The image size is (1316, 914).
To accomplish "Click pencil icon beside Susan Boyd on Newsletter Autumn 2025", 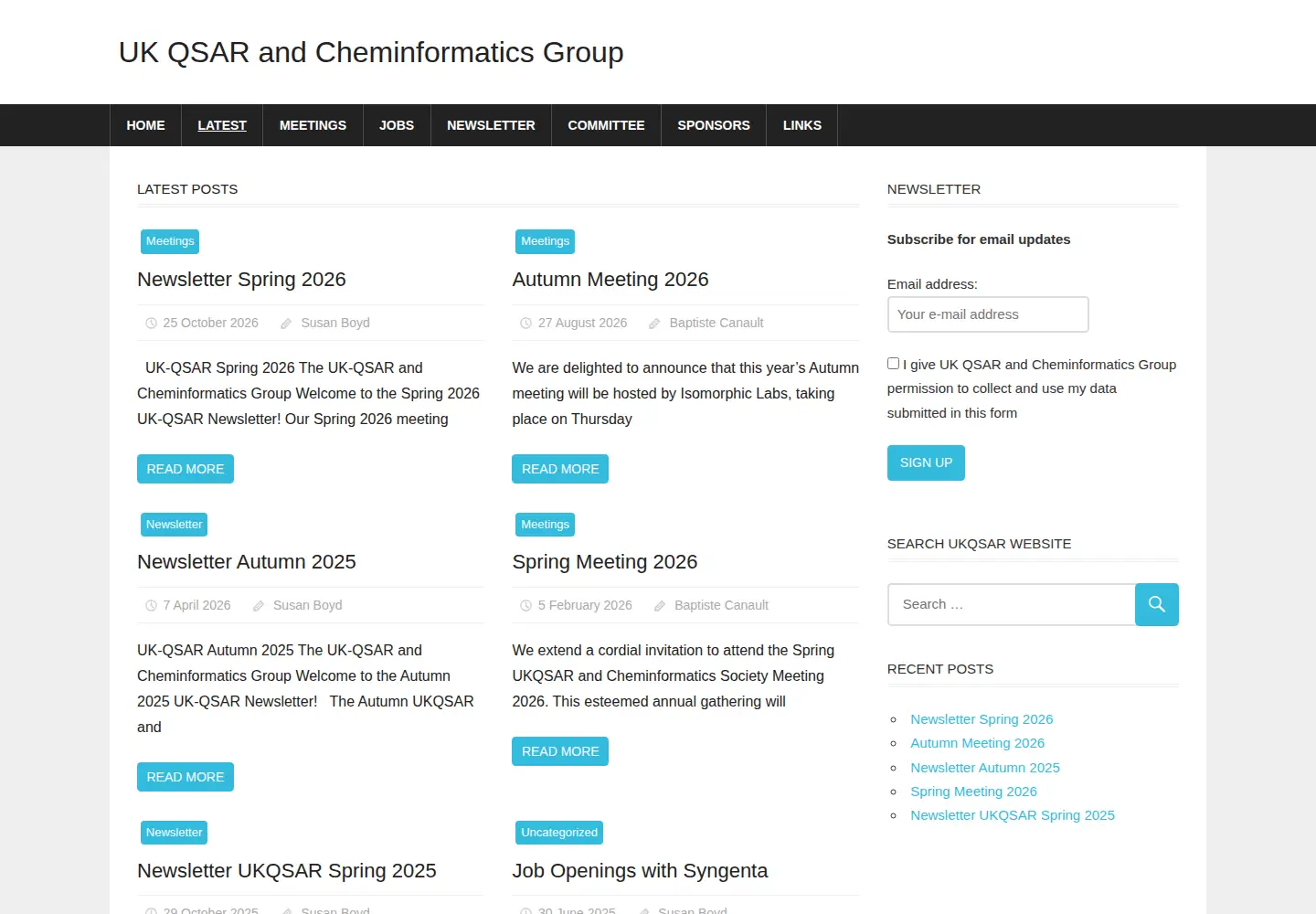I will (259, 605).
